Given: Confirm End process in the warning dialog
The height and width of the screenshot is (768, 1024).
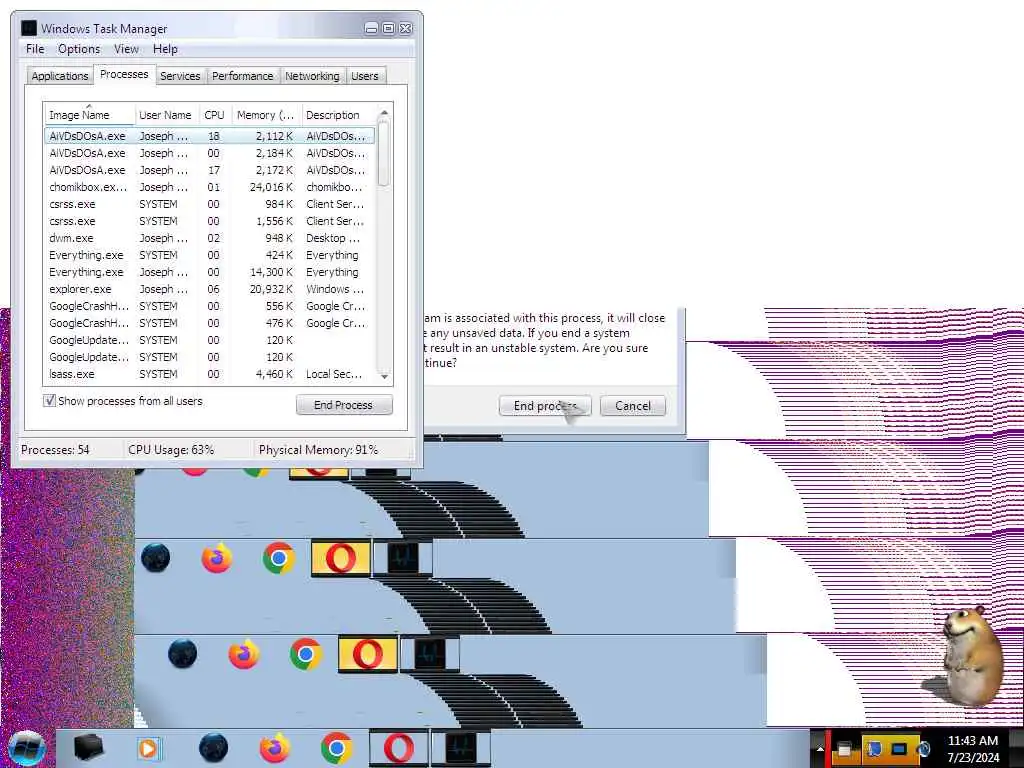Looking at the screenshot, I should point(545,406).
